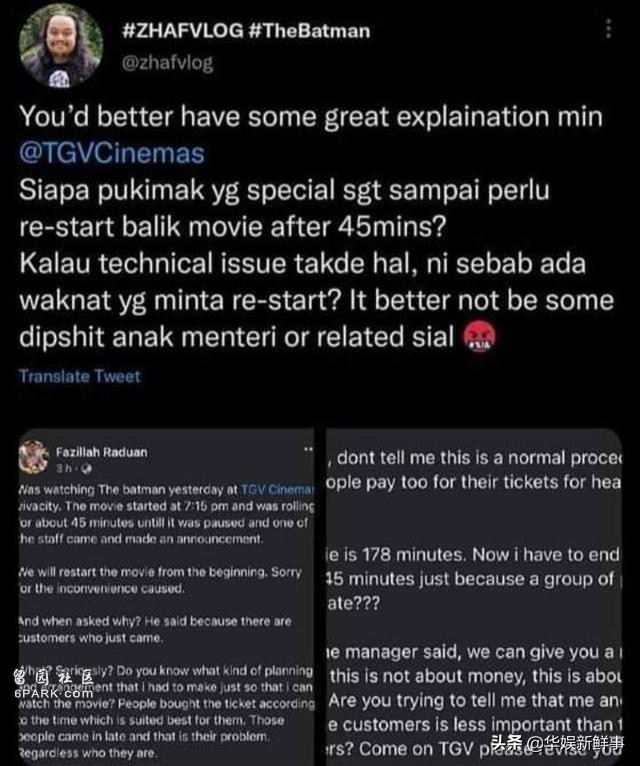Click the angry red face emoji
Screen dimensions: 640x766
(x=479, y=337)
